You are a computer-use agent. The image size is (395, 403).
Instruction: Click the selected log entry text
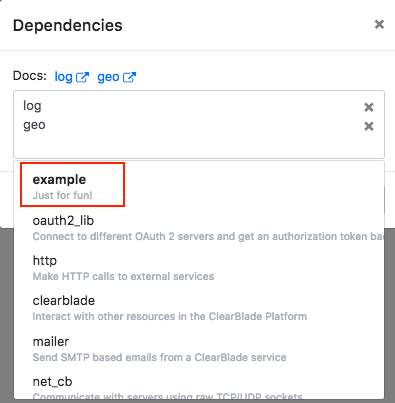(x=32, y=106)
